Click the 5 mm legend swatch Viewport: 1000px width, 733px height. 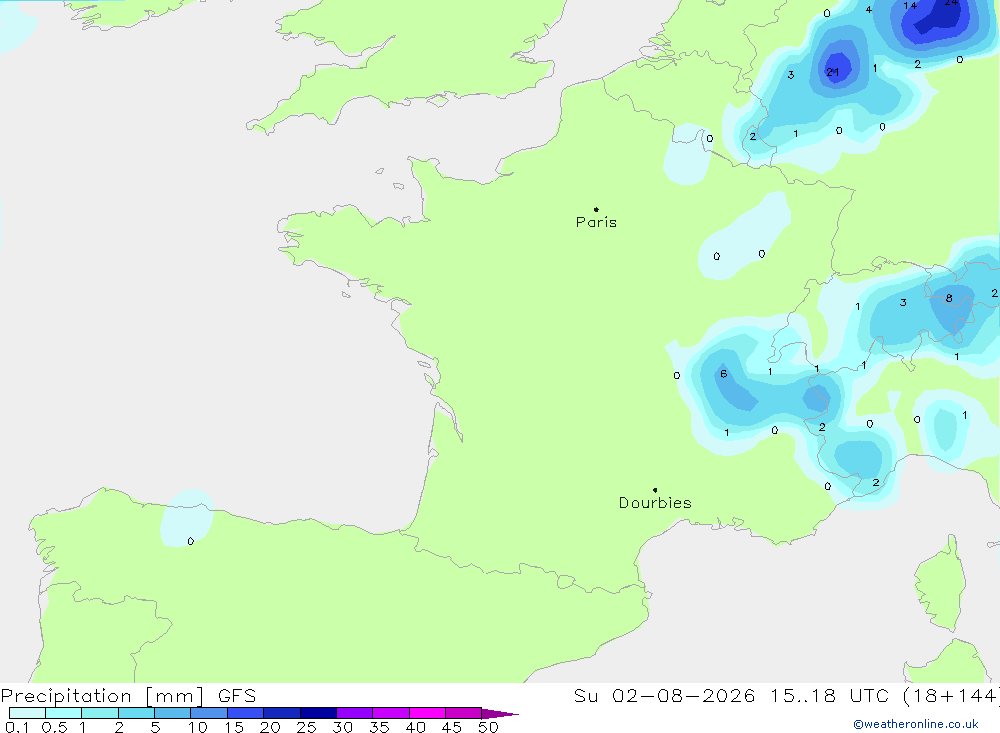[x=173, y=713]
